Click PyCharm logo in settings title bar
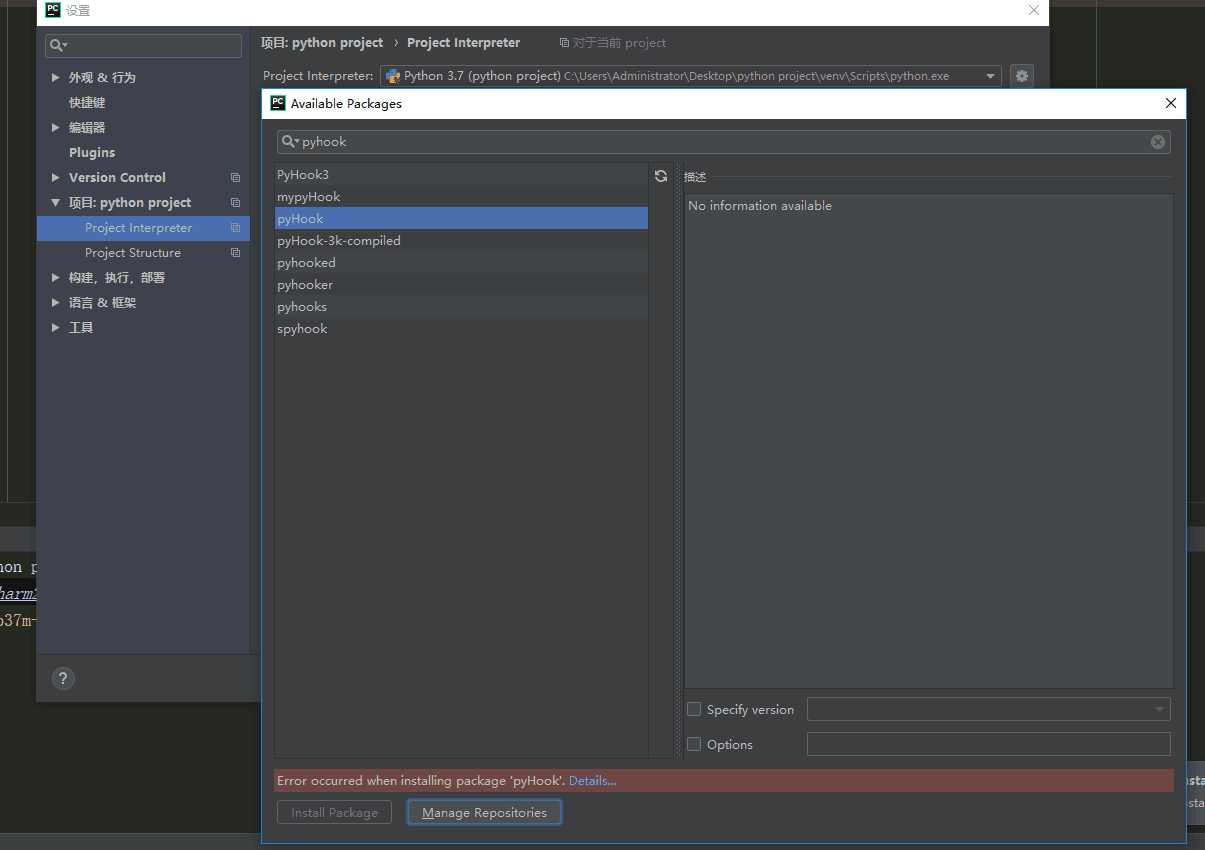 click(x=53, y=10)
